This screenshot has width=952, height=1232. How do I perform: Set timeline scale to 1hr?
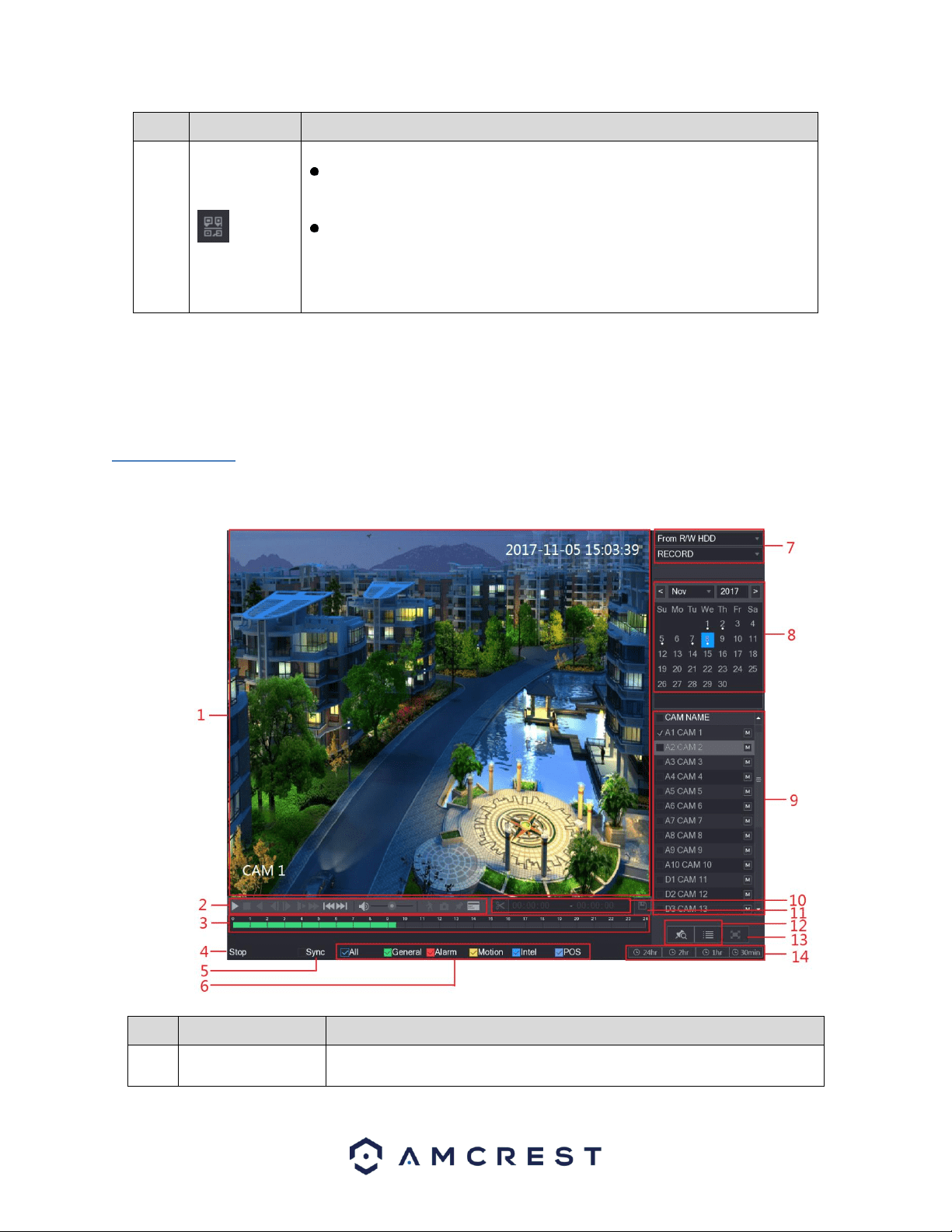click(x=712, y=952)
